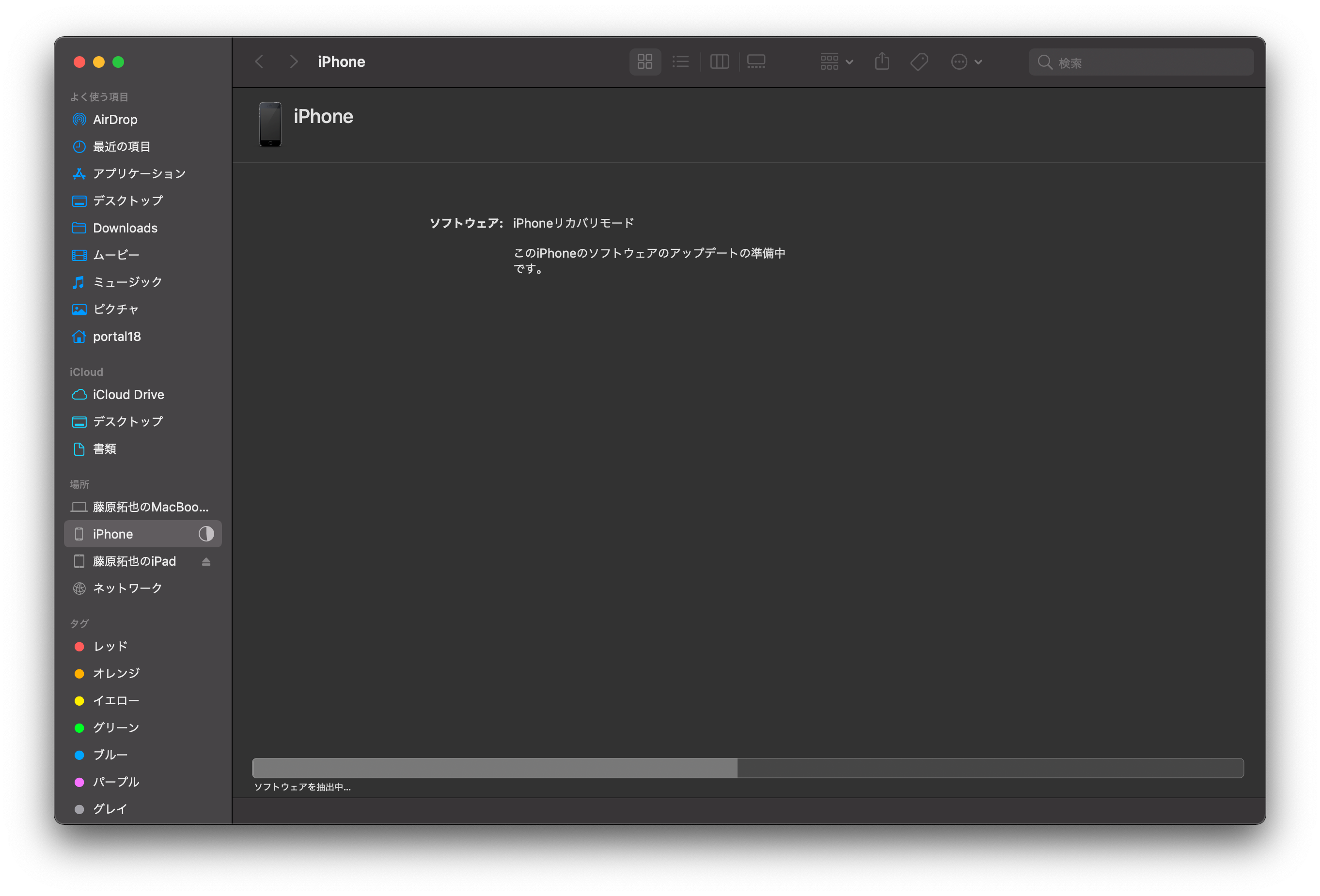The width and height of the screenshot is (1320, 896).
Task: Click the forward navigation arrow
Action: [293, 62]
